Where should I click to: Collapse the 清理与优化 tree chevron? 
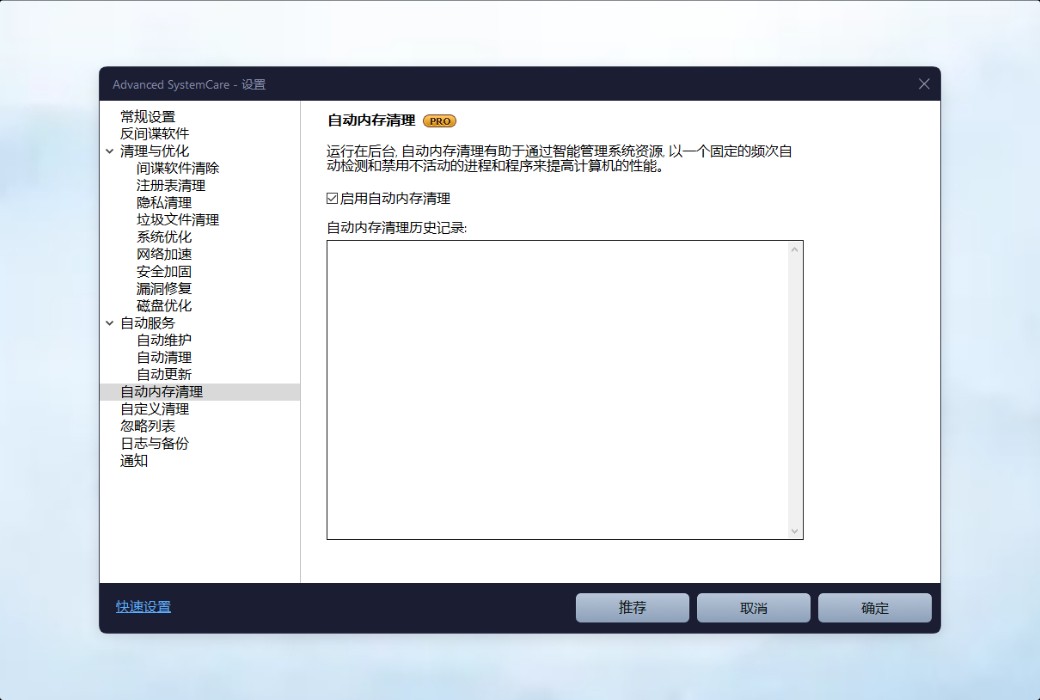point(109,151)
